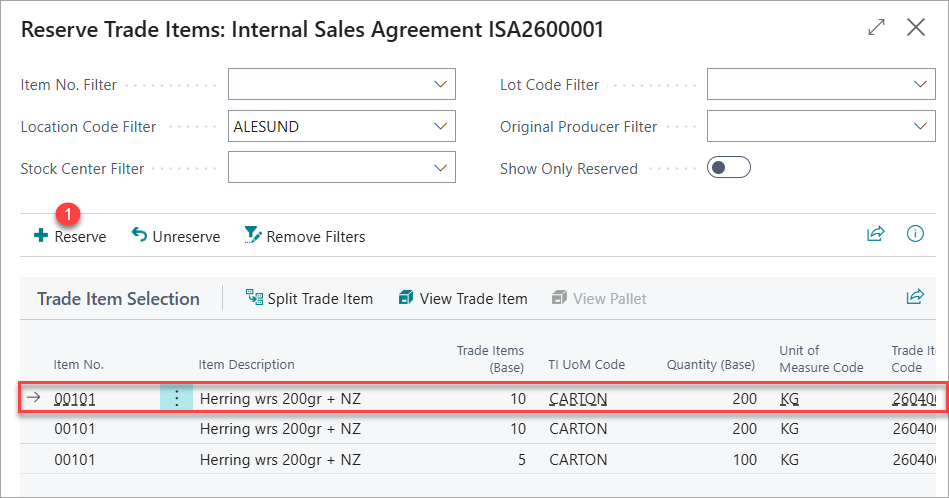Select the row with 5 trade items
Viewport: 949px width, 498px height.
(478, 459)
